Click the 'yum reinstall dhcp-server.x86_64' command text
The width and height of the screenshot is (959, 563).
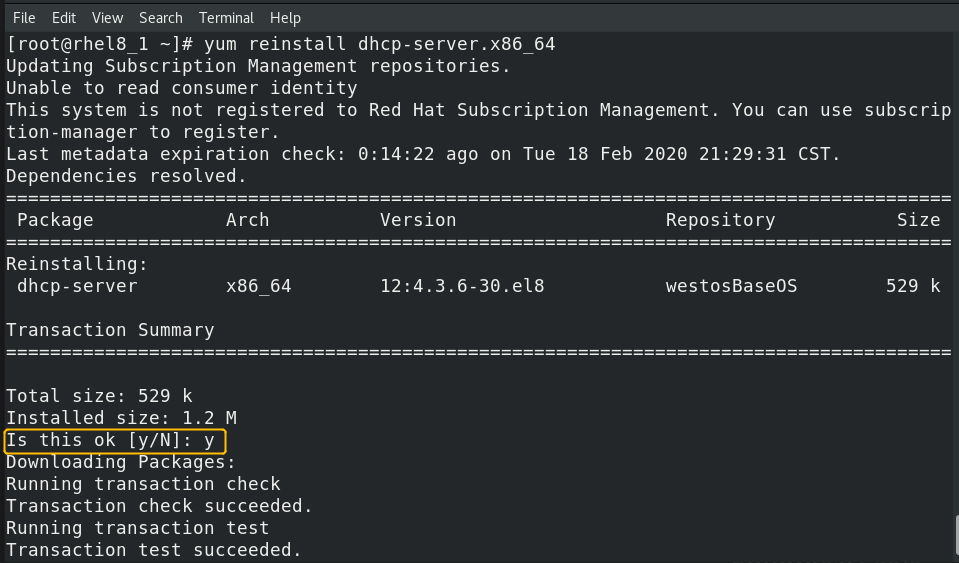[x=380, y=44]
